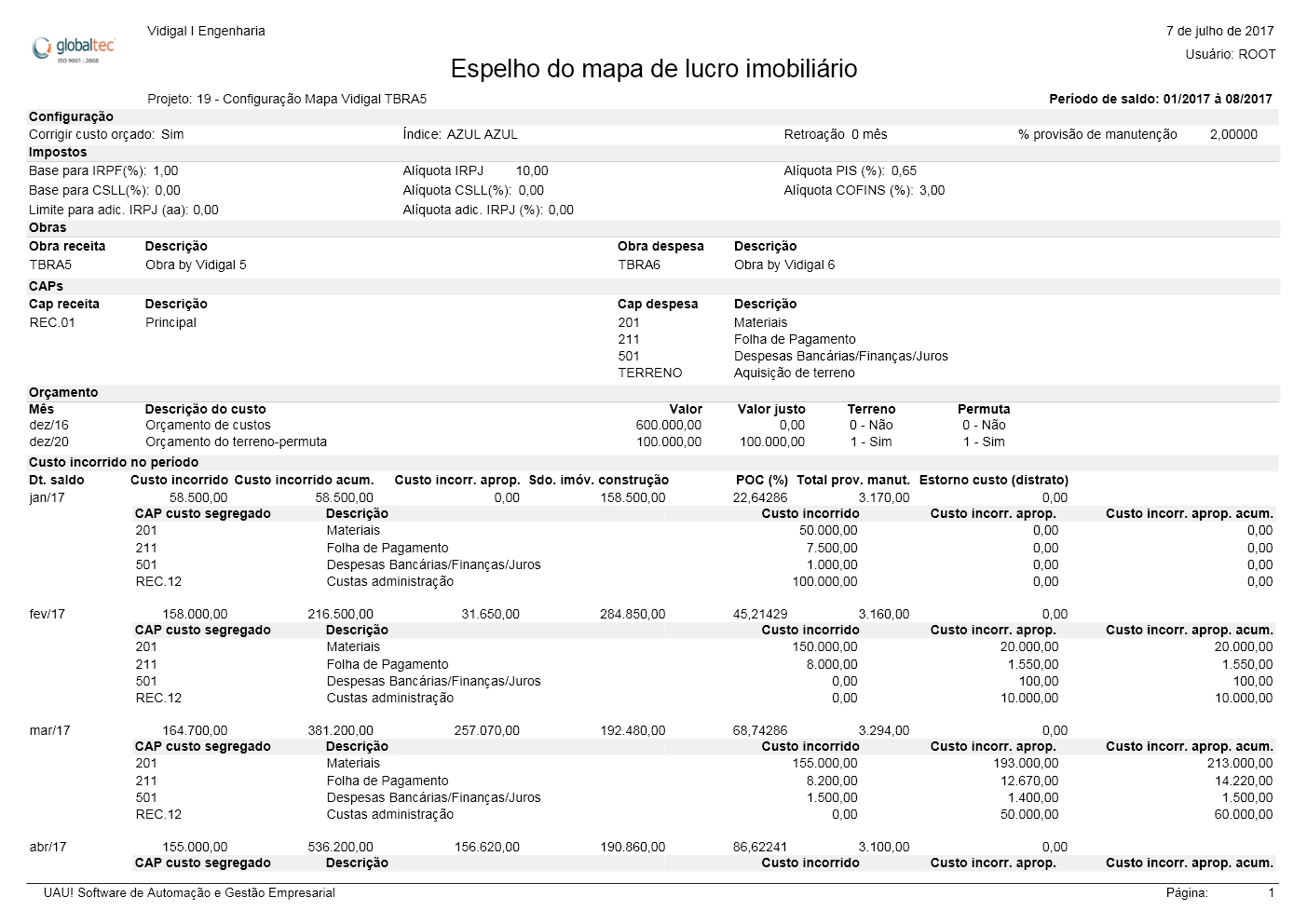Click the mar/17 saldo date
The width and height of the screenshot is (1307, 924).
click(x=50, y=730)
